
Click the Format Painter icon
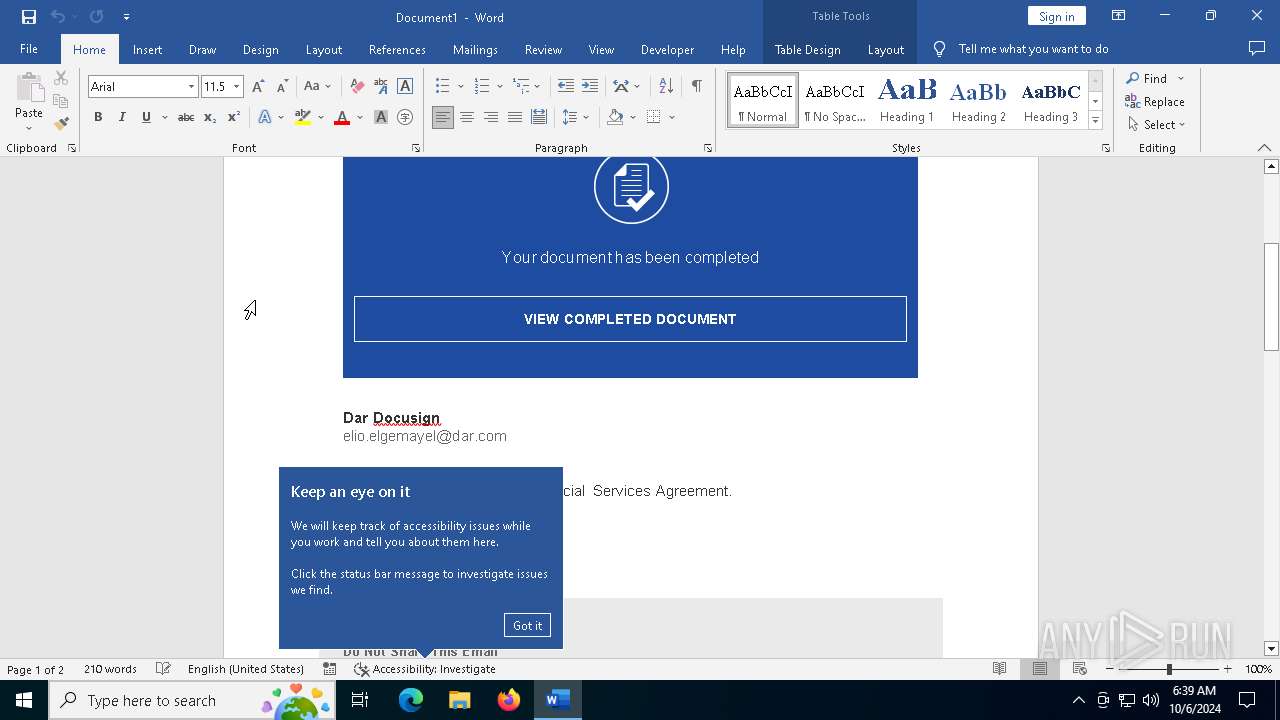pyautogui.click(x=61, y=124)
